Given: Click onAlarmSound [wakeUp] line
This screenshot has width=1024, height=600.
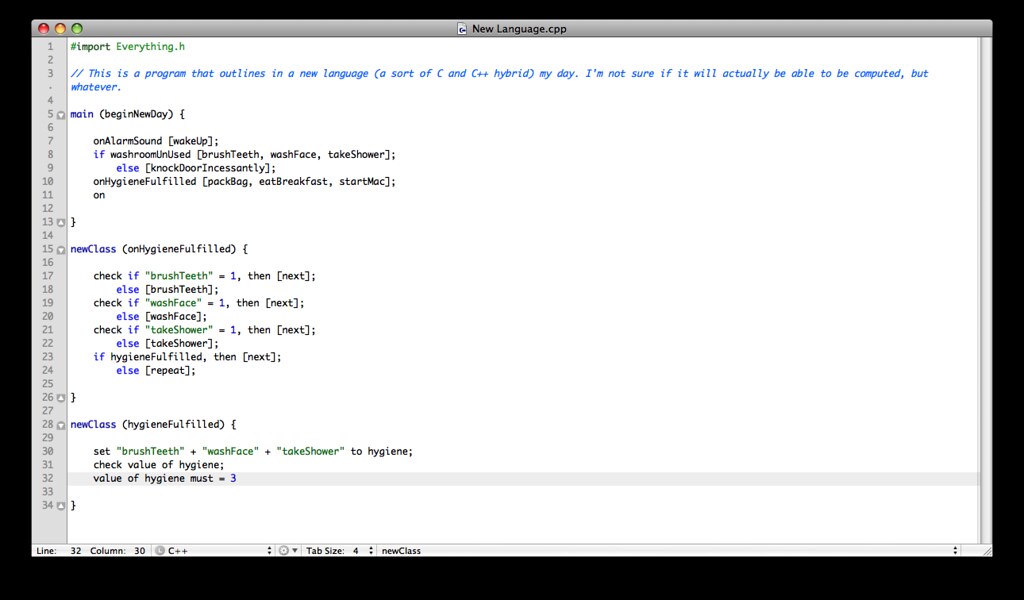Looking at the screenshot, I should [x=156, y=141].
